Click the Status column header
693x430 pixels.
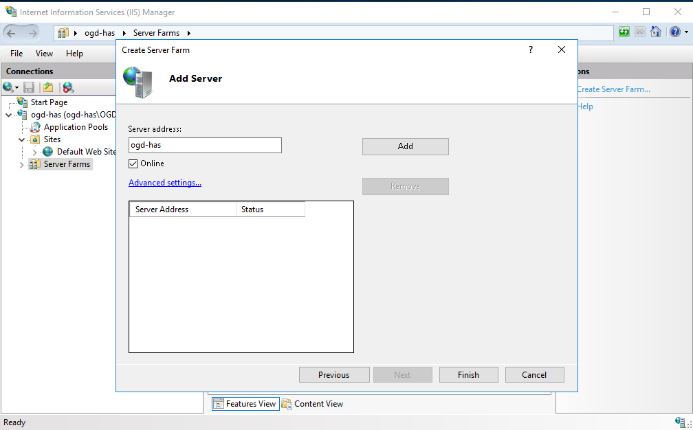pyautogui.click(x=270, y=209)
